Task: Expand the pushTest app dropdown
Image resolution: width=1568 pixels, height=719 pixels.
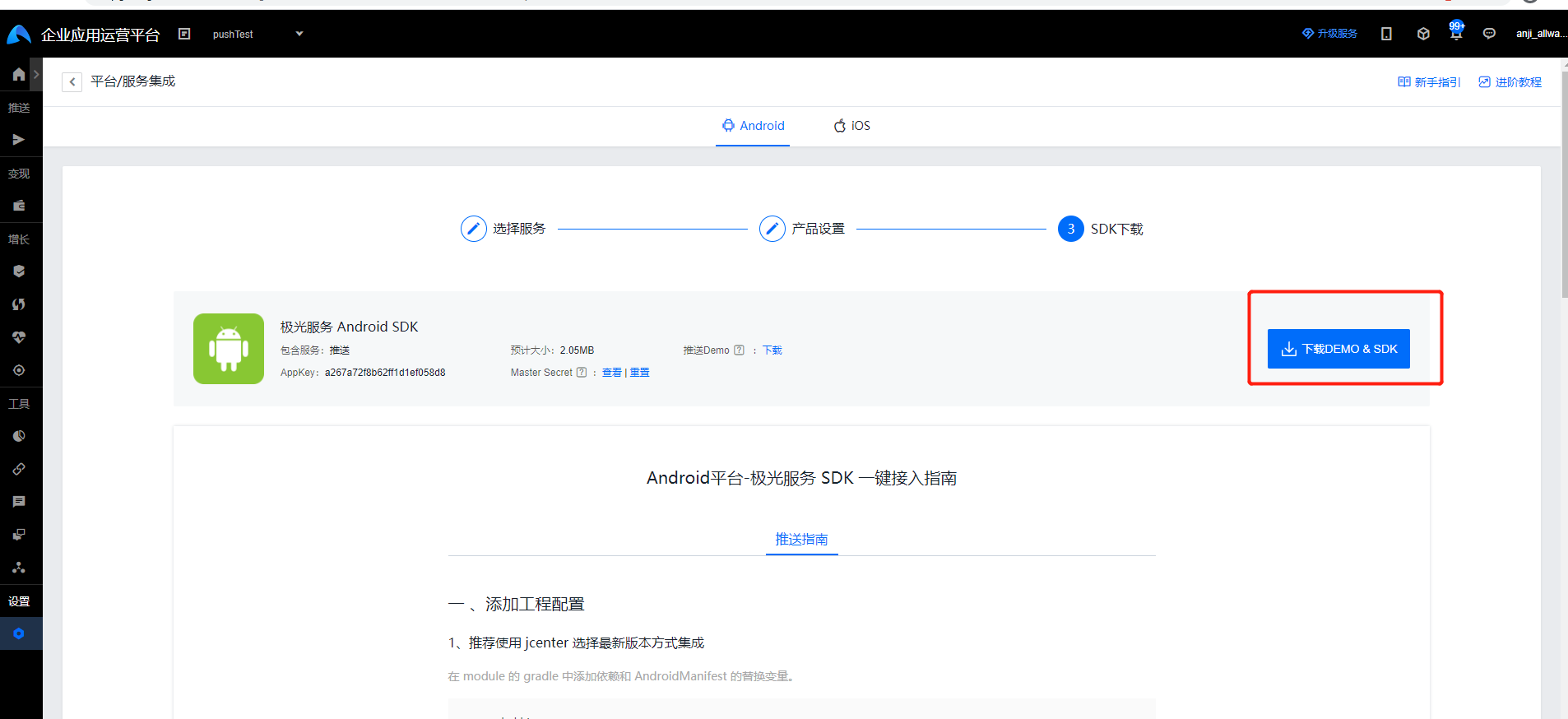Action: coord(299,34)
